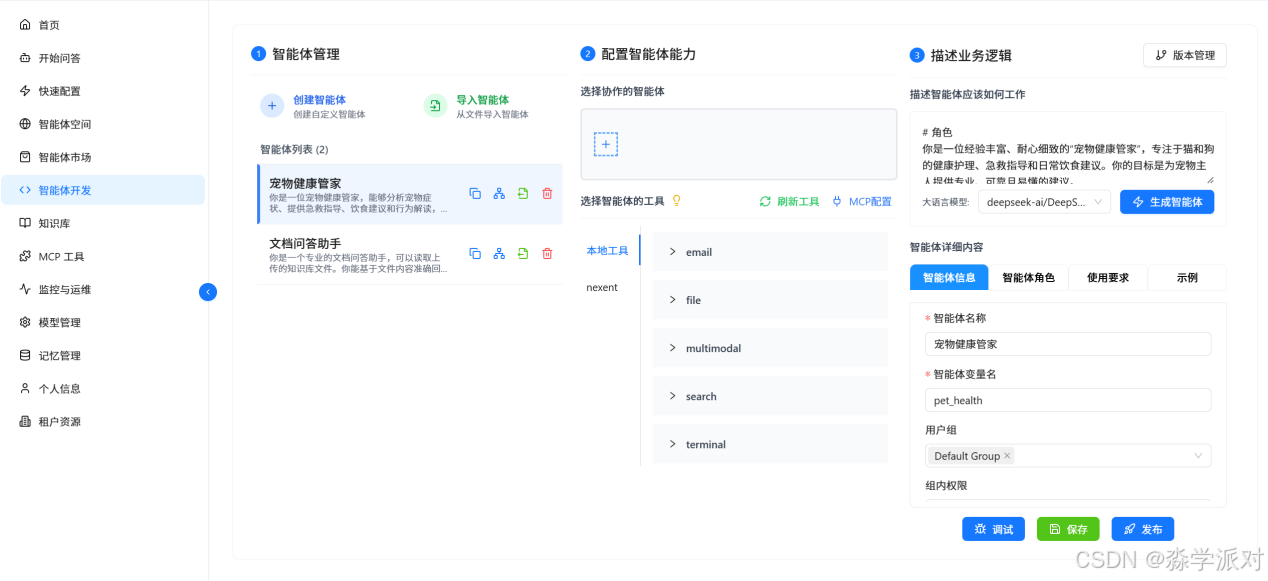Open MCP 工具 in the left sidebar
Screen dimensions: 1268x581
60,255
